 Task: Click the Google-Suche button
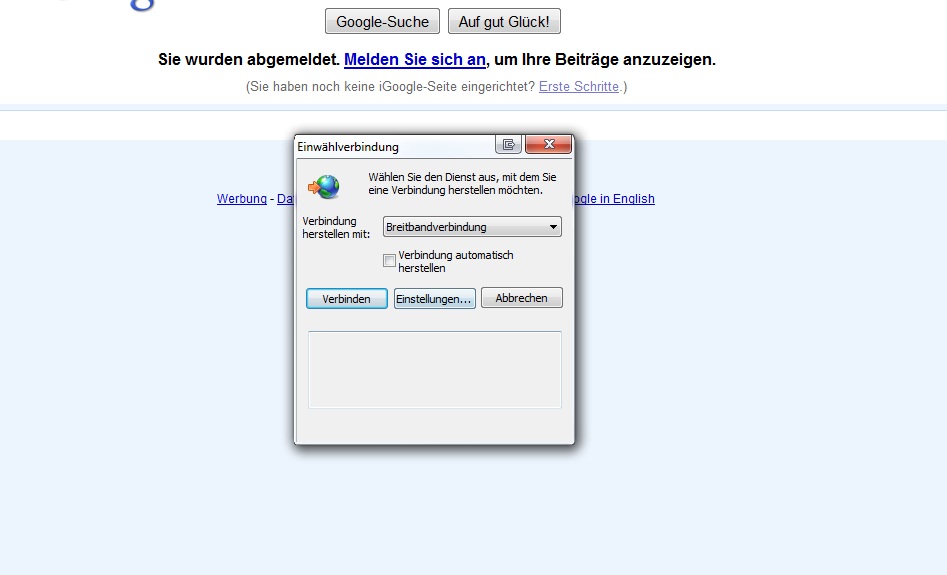382,21
